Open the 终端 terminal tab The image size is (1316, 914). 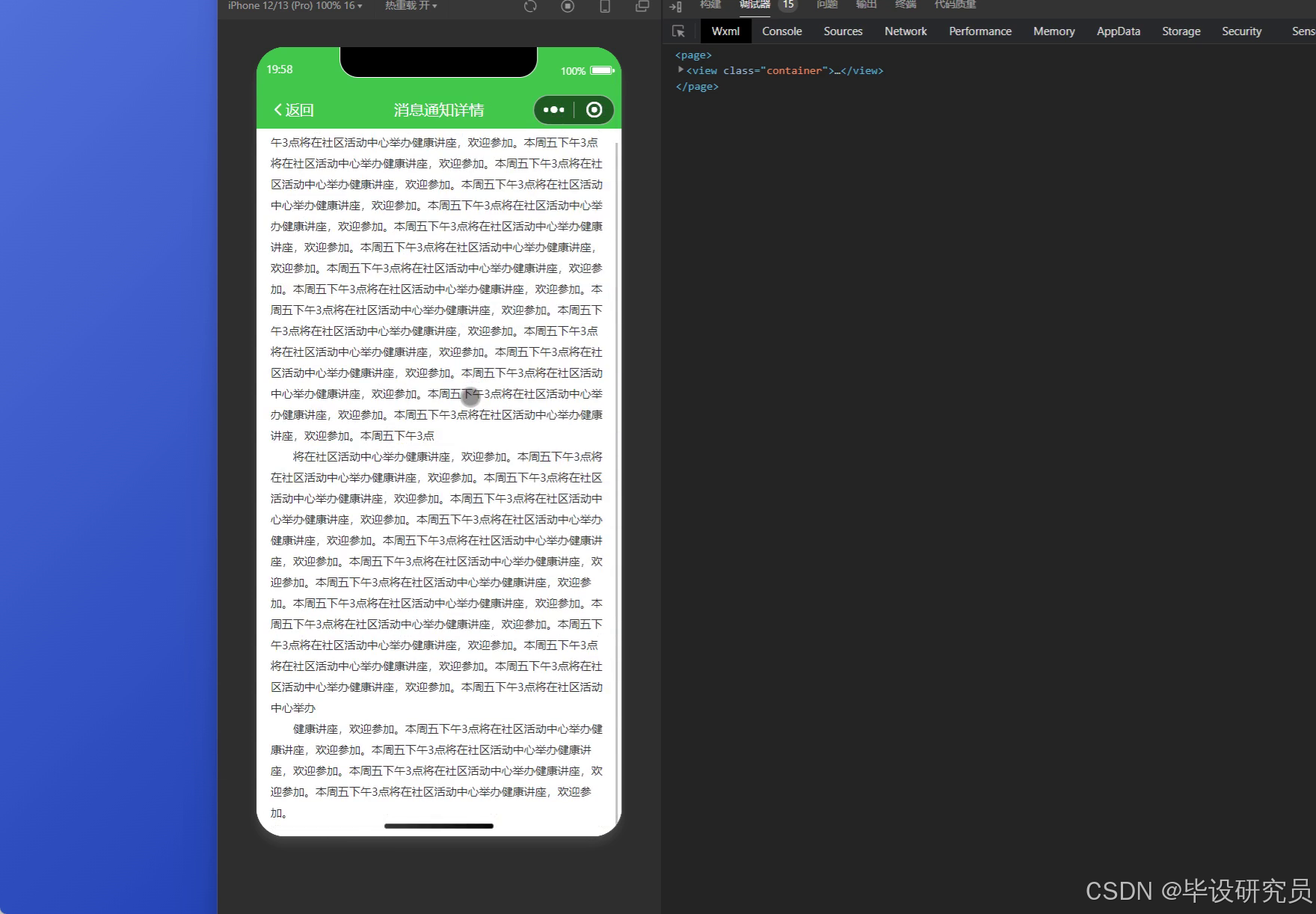click(905, 4)
